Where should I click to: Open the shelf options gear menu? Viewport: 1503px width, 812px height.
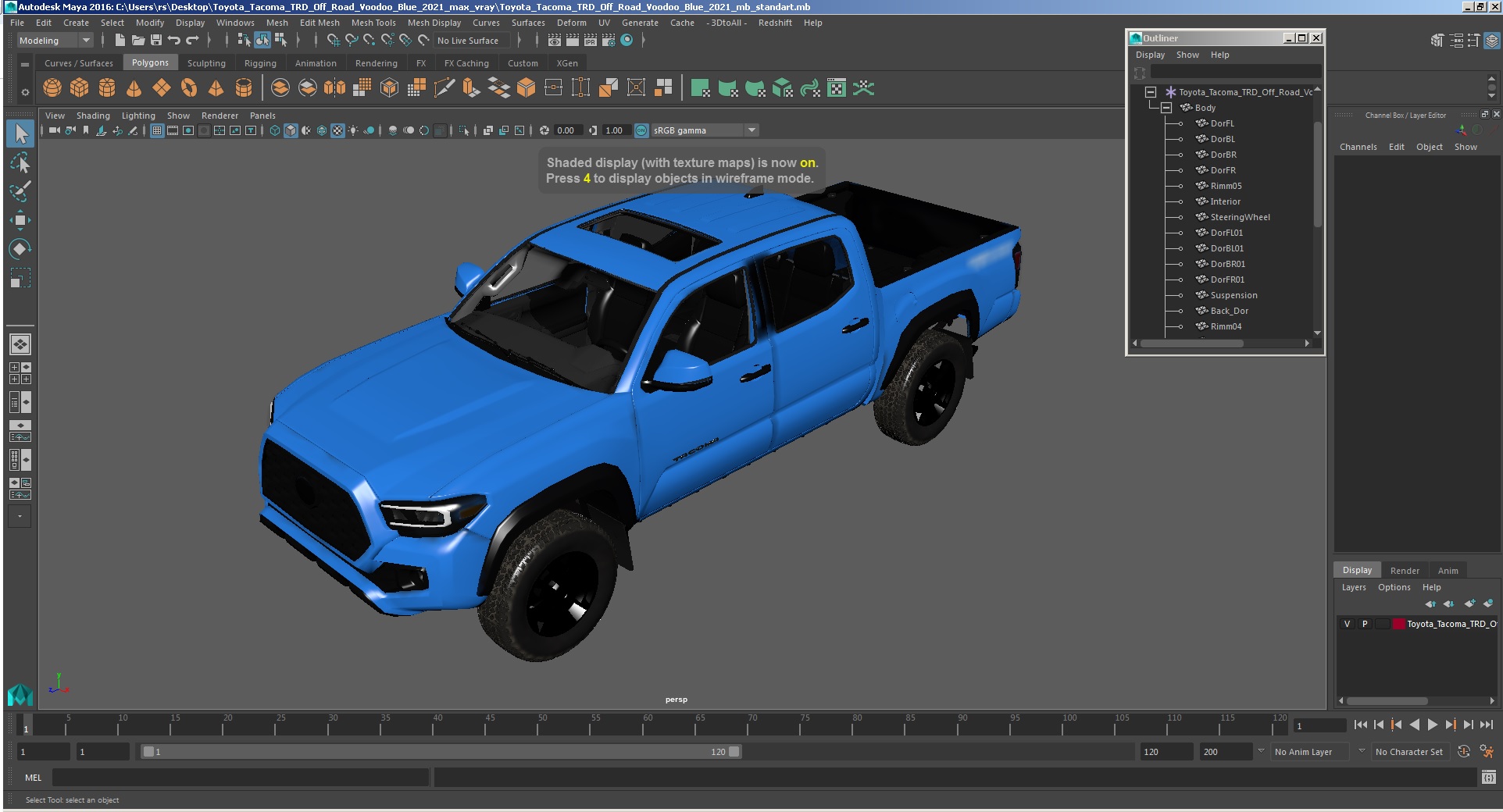[25, 92]
